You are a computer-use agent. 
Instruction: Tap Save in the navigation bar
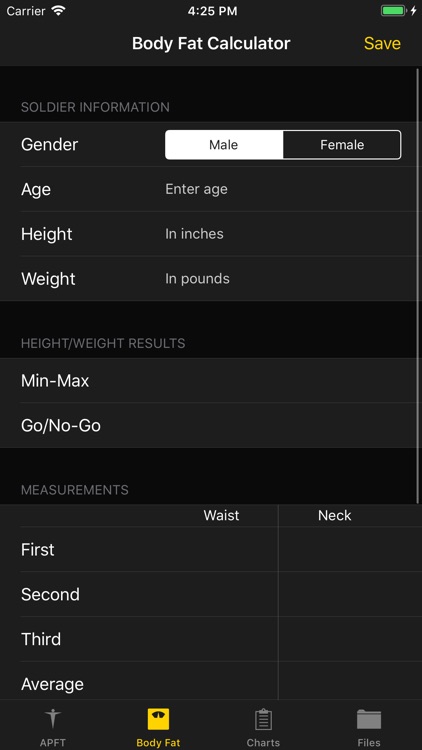pos(382,44)
